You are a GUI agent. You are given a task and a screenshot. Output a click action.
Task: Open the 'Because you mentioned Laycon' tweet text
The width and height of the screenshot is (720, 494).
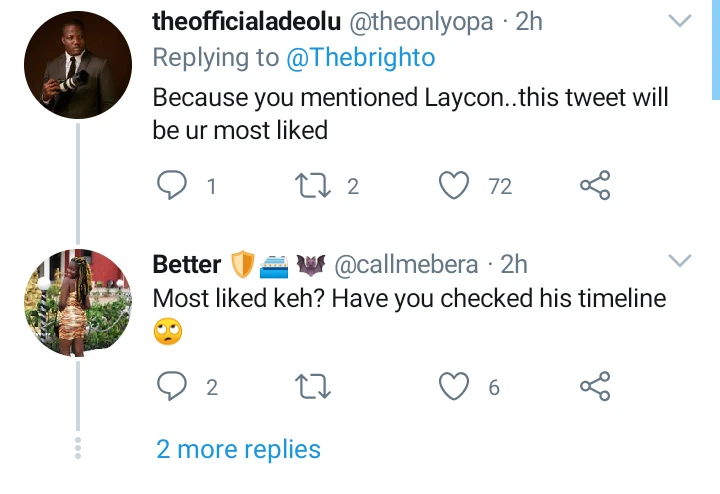pyautogui.click(x=410, y=113)
